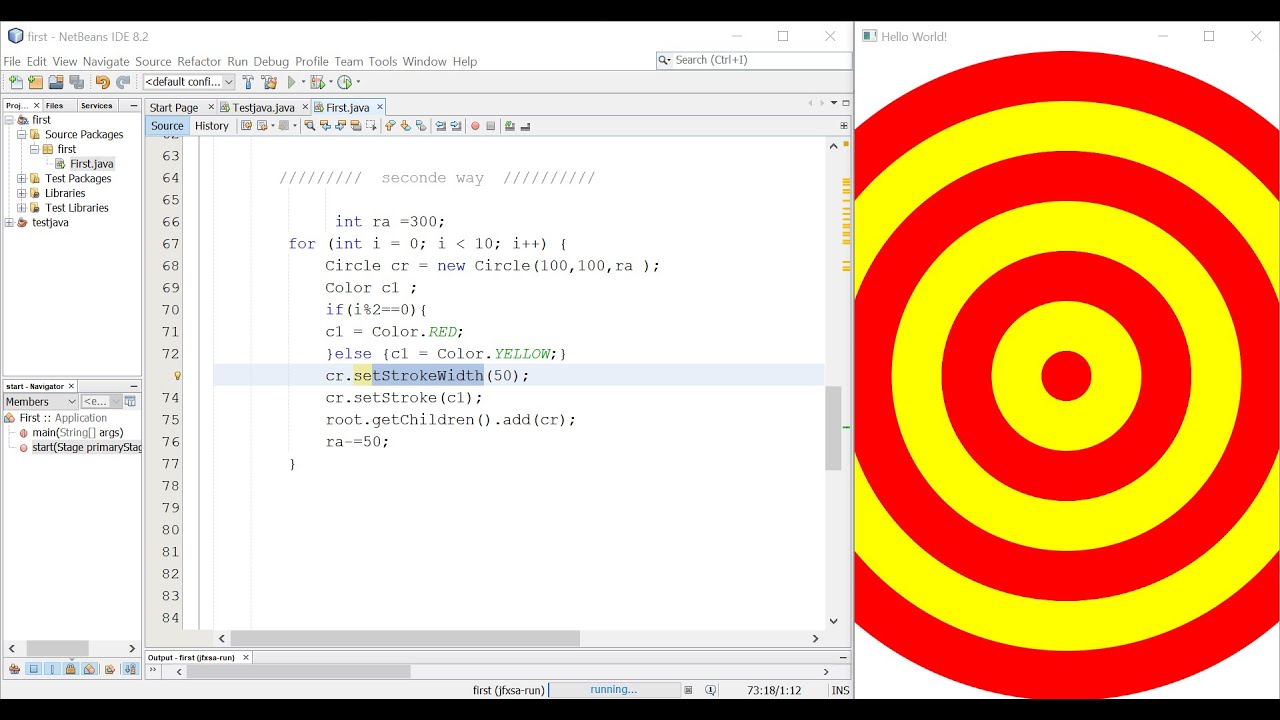
Task: Click the Build Project hammer icon
Action: (248, 82)
